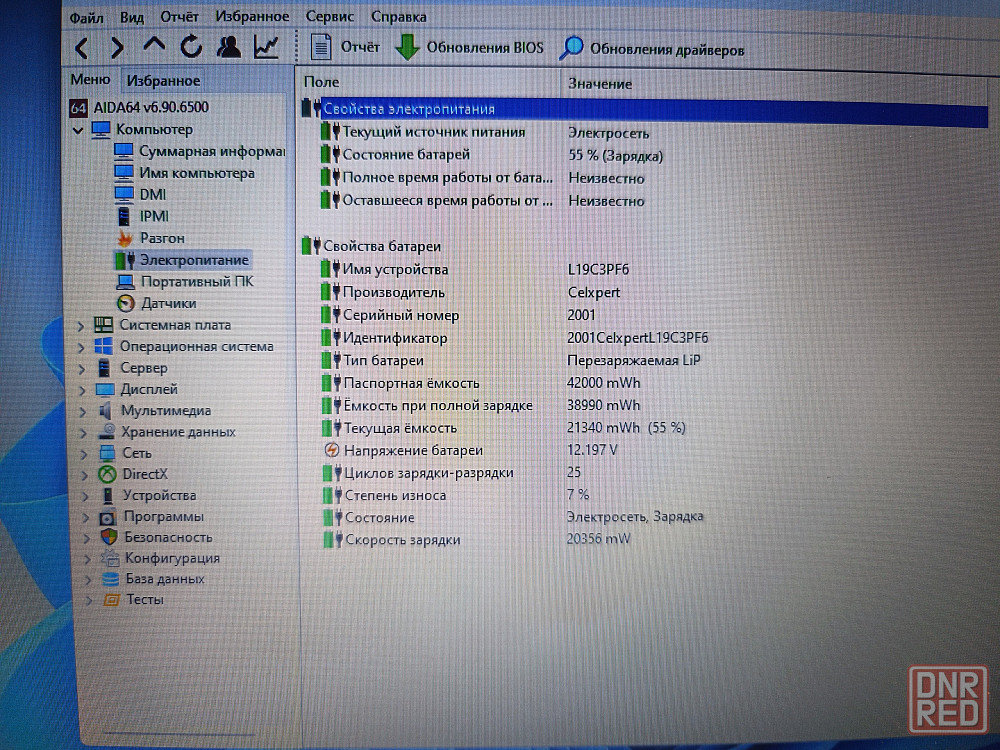Click the Хранение данных disk icon
The width and height of the screenshot is (1000, 750).
(x=107, y=432)
